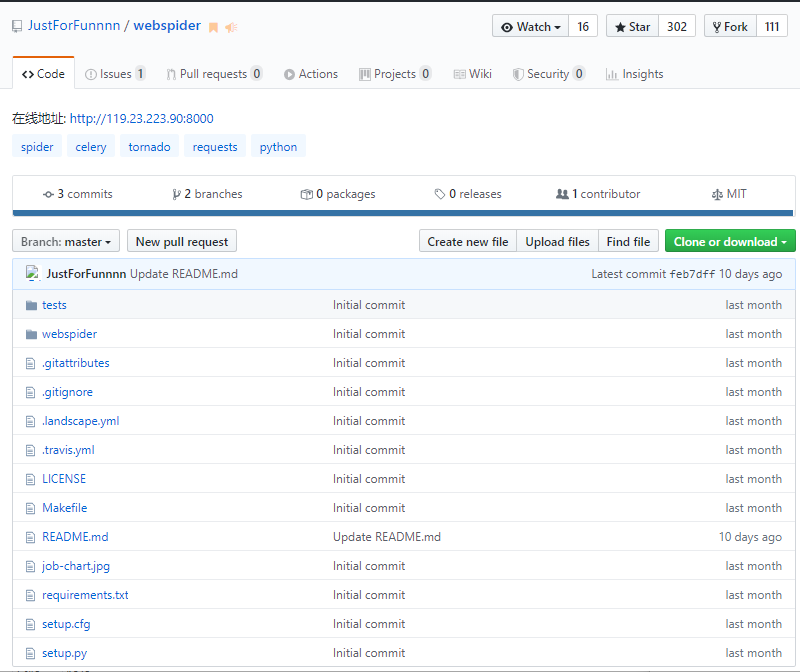Click the orange bookmark icon next to webspider
This screenshot has width=800, height=672.
214,28
